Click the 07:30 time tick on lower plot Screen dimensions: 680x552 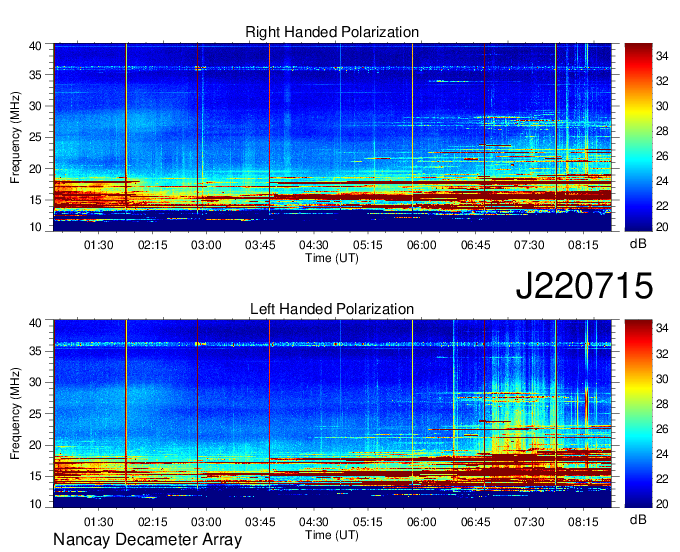[529, 522]
